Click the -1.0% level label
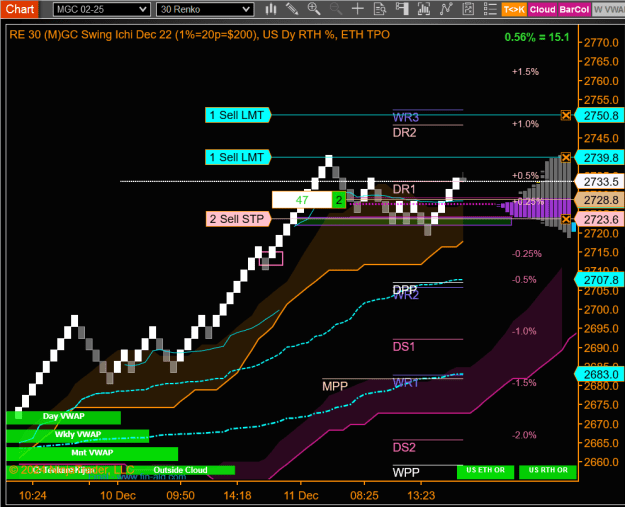 (524, 331)
